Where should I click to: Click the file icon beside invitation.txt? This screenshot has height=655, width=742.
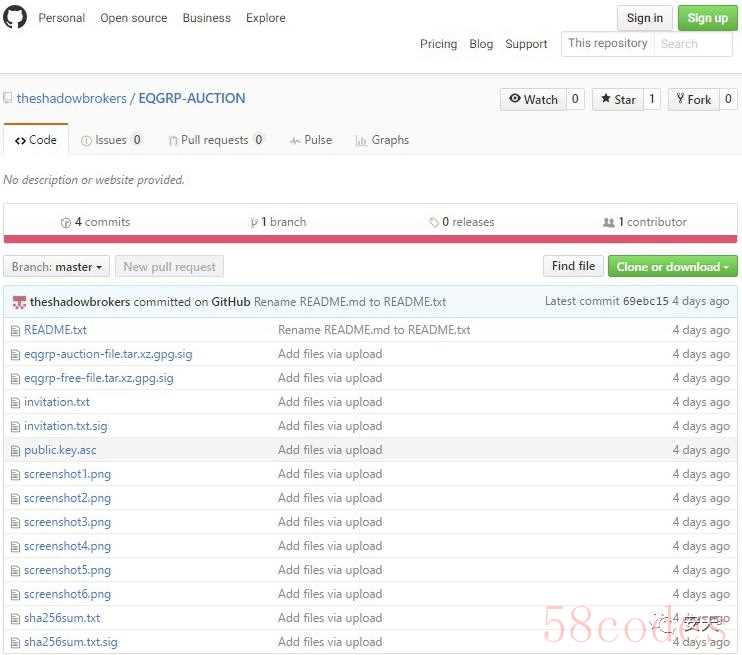(x=15, y=402)
